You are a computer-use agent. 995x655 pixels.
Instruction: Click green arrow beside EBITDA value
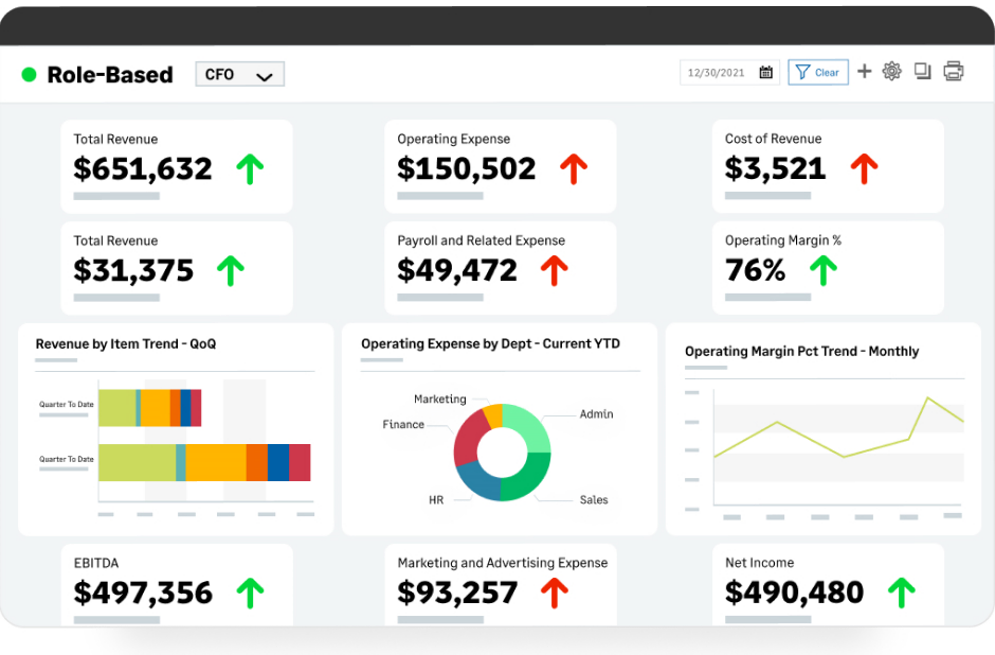250,593
